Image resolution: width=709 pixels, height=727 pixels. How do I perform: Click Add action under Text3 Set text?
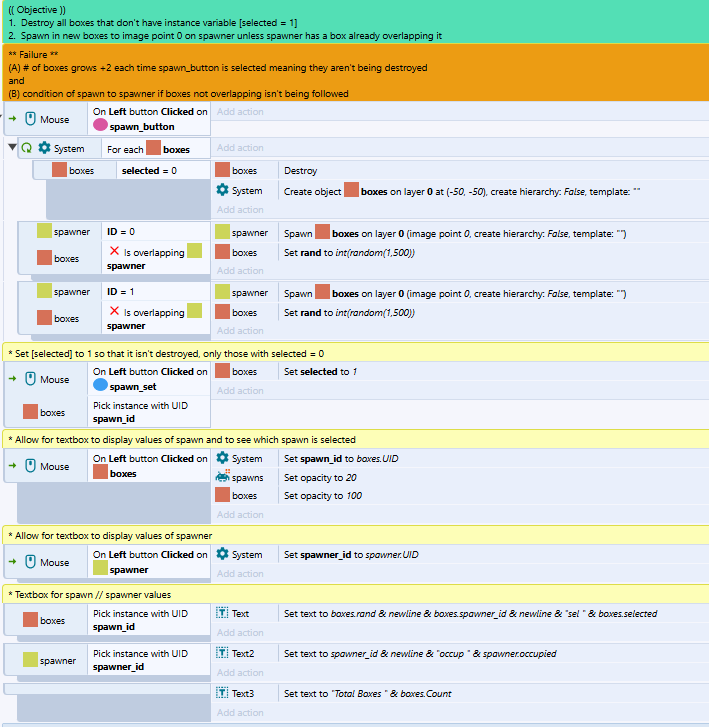240,713
